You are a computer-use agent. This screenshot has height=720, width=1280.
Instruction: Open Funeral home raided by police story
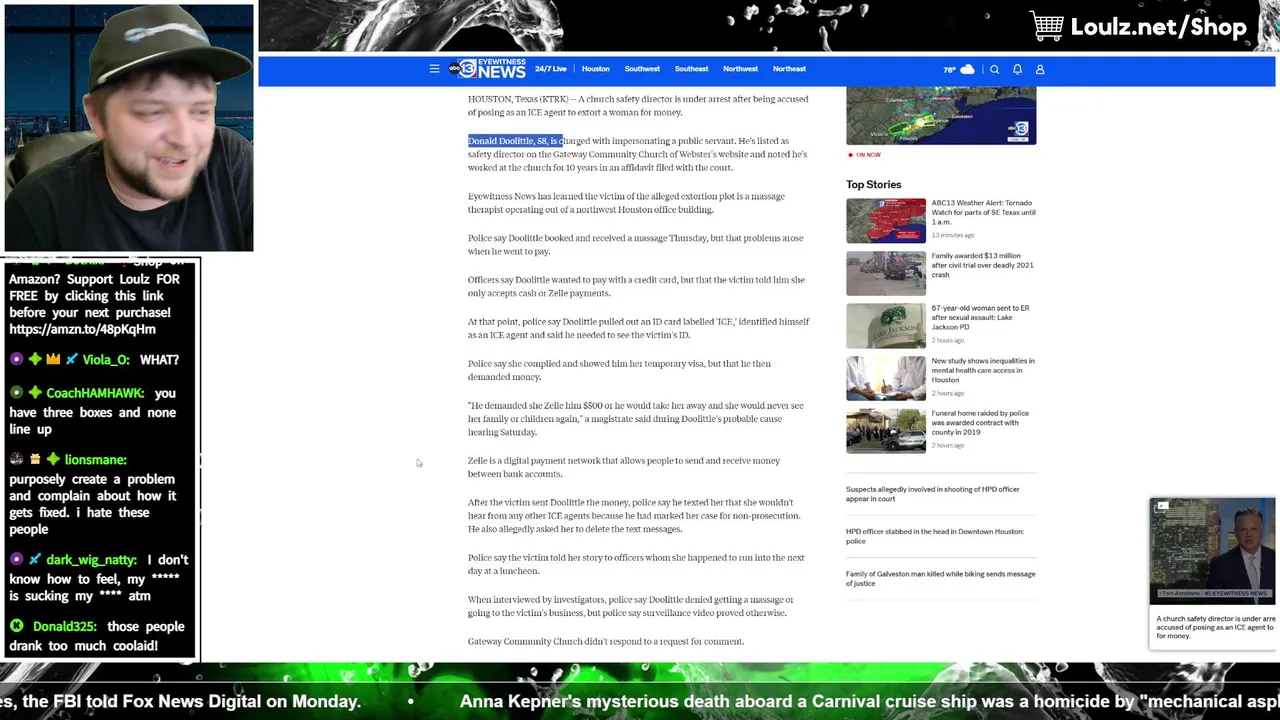980,422
